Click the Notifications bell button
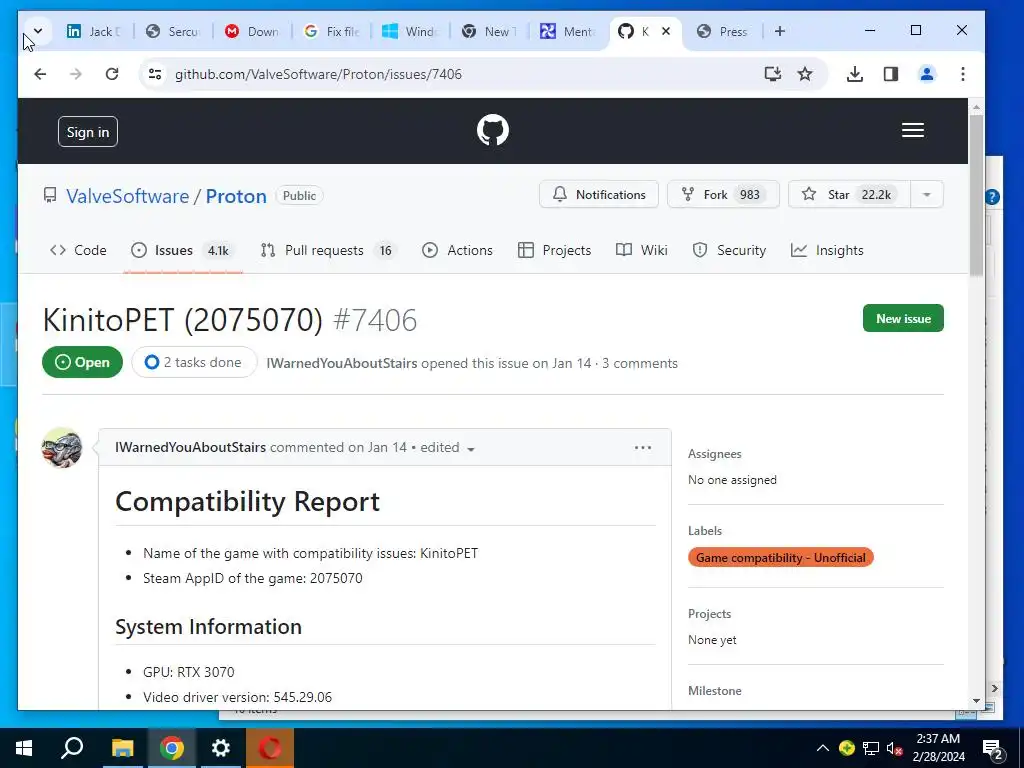Image resolution: width=1024 pixels, height=768 pixels. coord(599,195)
